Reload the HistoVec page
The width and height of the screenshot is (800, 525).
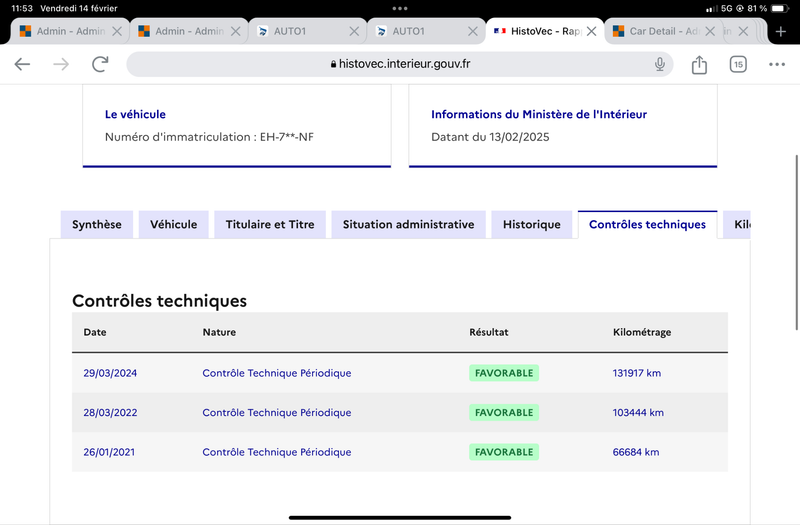pos(100,64)
